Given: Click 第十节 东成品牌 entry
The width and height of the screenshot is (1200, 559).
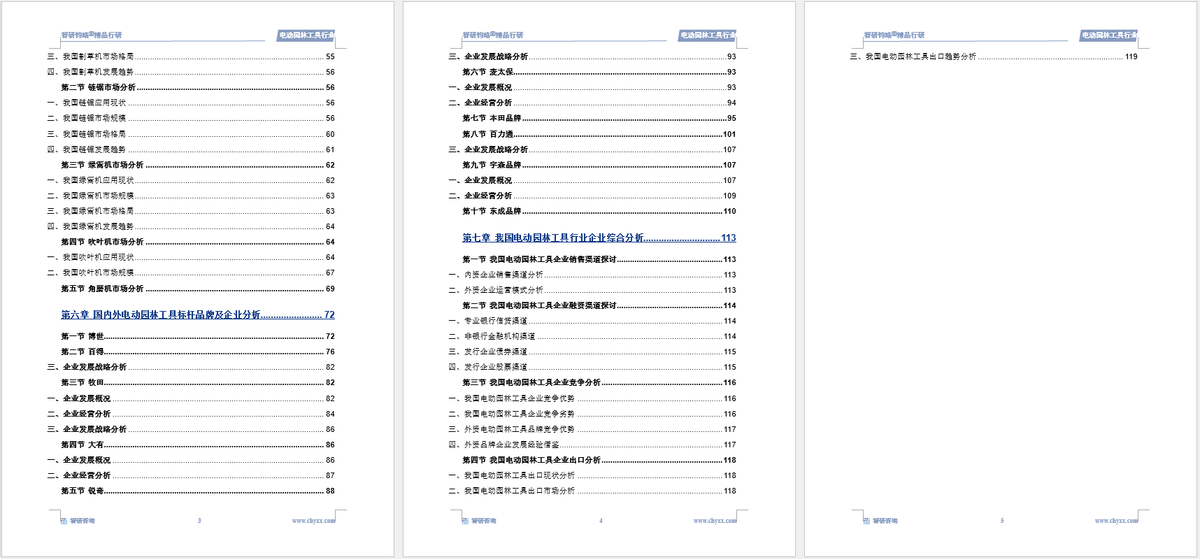Looking at the screenshot, I should click(x=599, y=211).
